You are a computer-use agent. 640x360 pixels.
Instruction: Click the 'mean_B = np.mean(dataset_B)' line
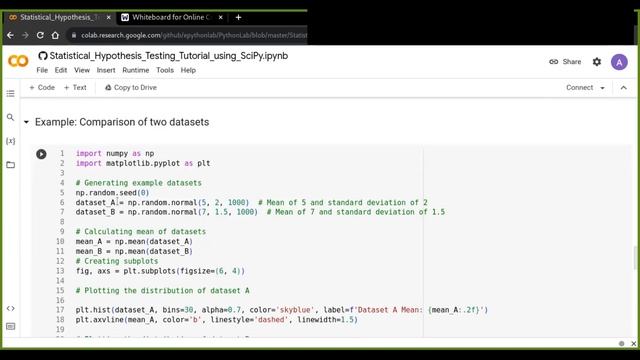point(134,251)
